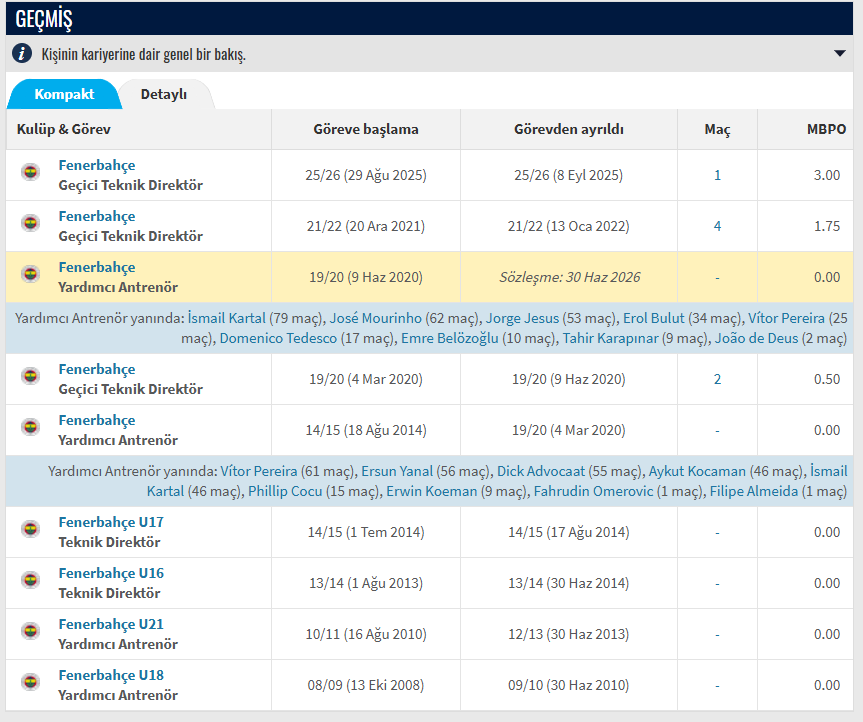
Task: Open José Mourinho coach link
Action: (x=375, y=318)
